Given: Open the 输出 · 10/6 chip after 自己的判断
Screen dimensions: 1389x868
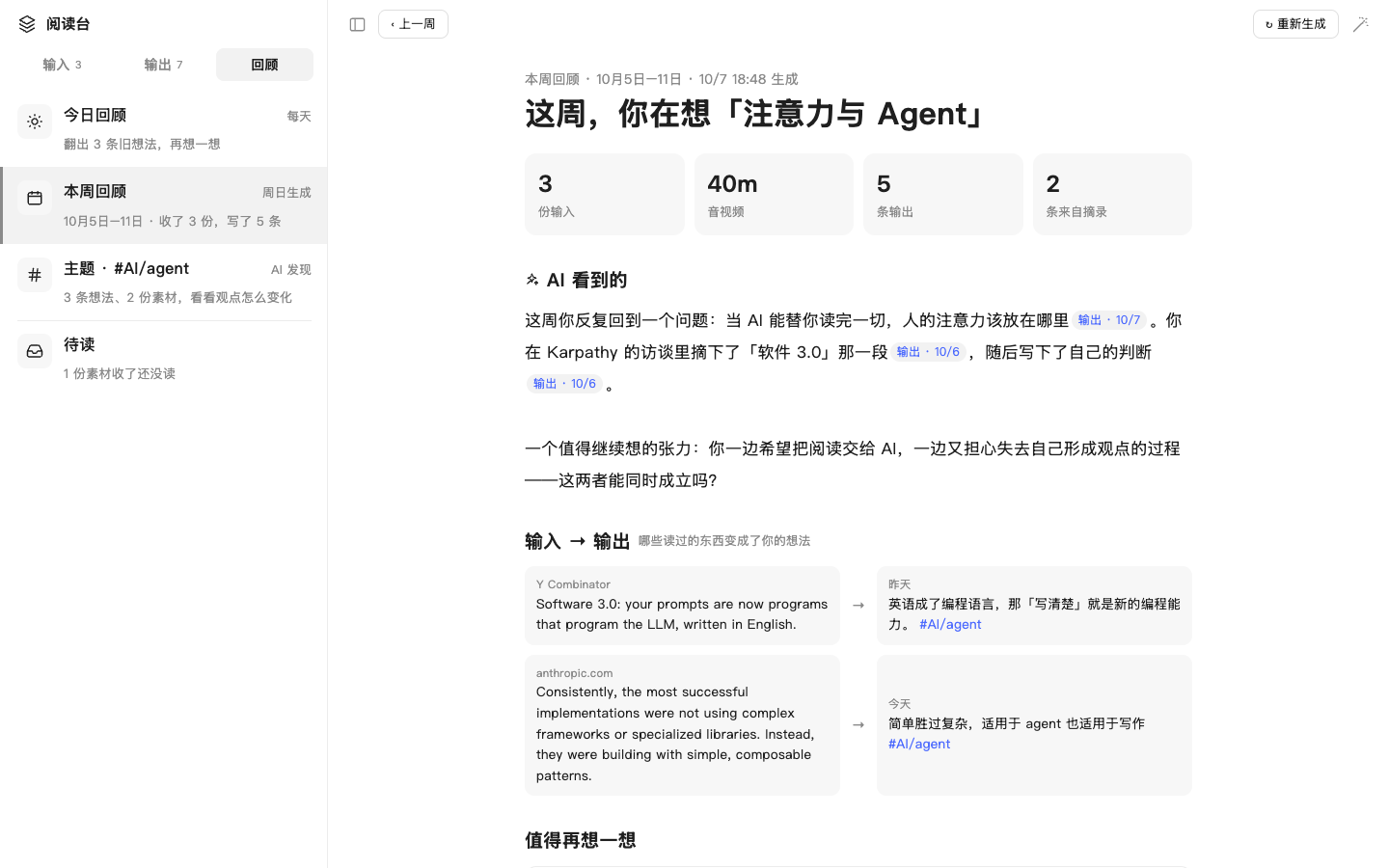Looking at the screenshot, I should [x=564, y=384].
